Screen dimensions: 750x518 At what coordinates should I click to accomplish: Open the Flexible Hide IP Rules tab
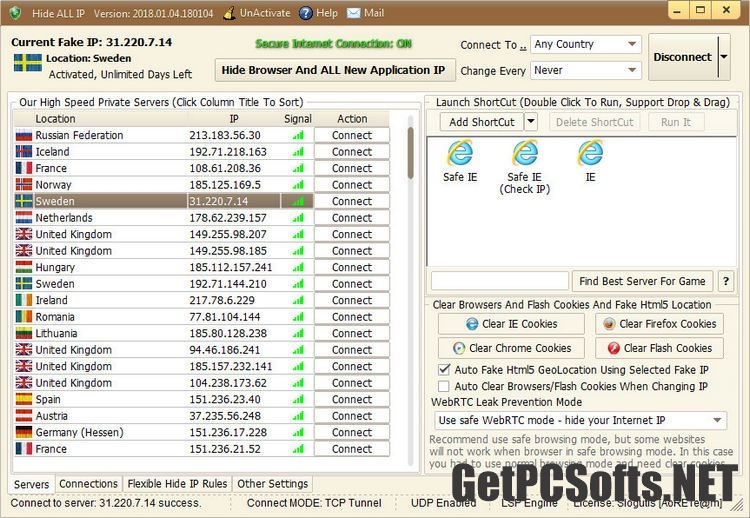point(177,484)
